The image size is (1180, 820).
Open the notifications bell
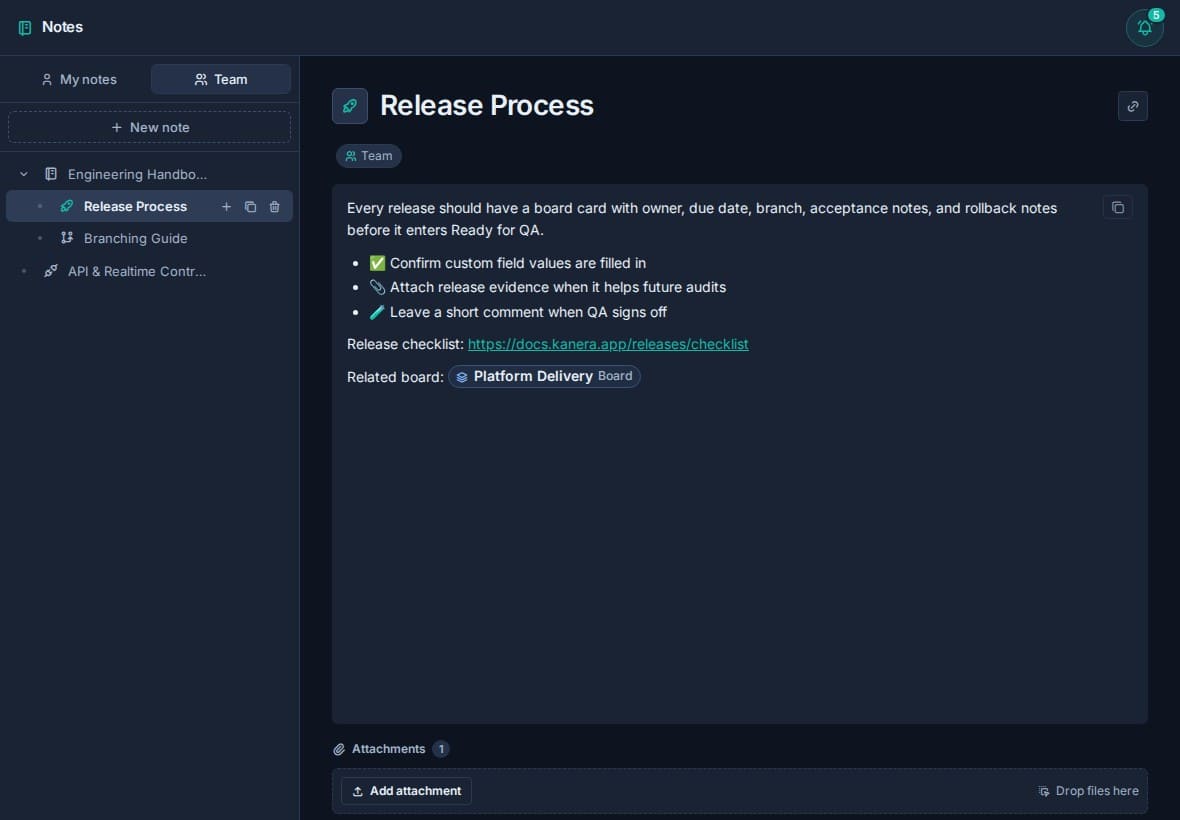click(x=1144, y=28)
